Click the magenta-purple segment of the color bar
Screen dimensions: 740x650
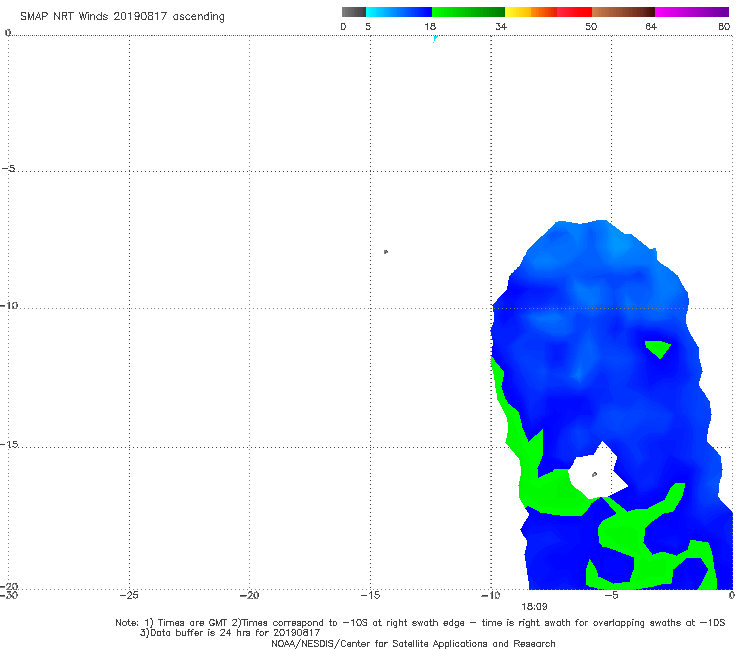coord(692,12)
